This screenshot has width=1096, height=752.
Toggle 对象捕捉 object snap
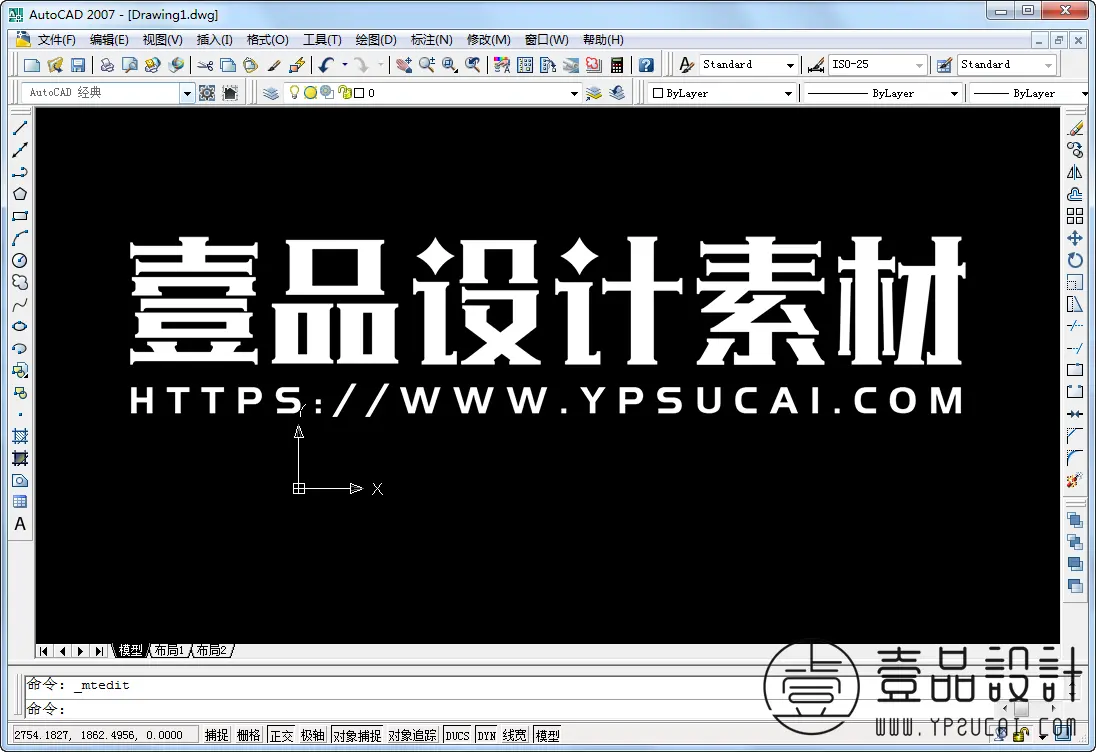(357, 735)
